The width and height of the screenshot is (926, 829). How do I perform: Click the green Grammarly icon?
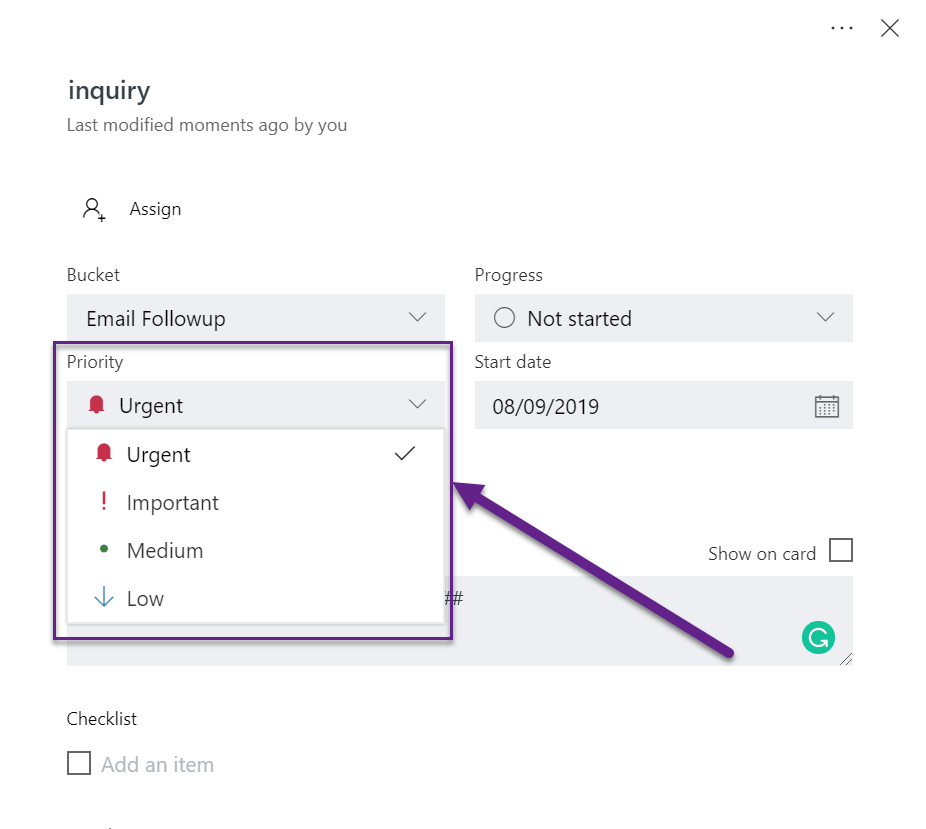pos(818,638)
